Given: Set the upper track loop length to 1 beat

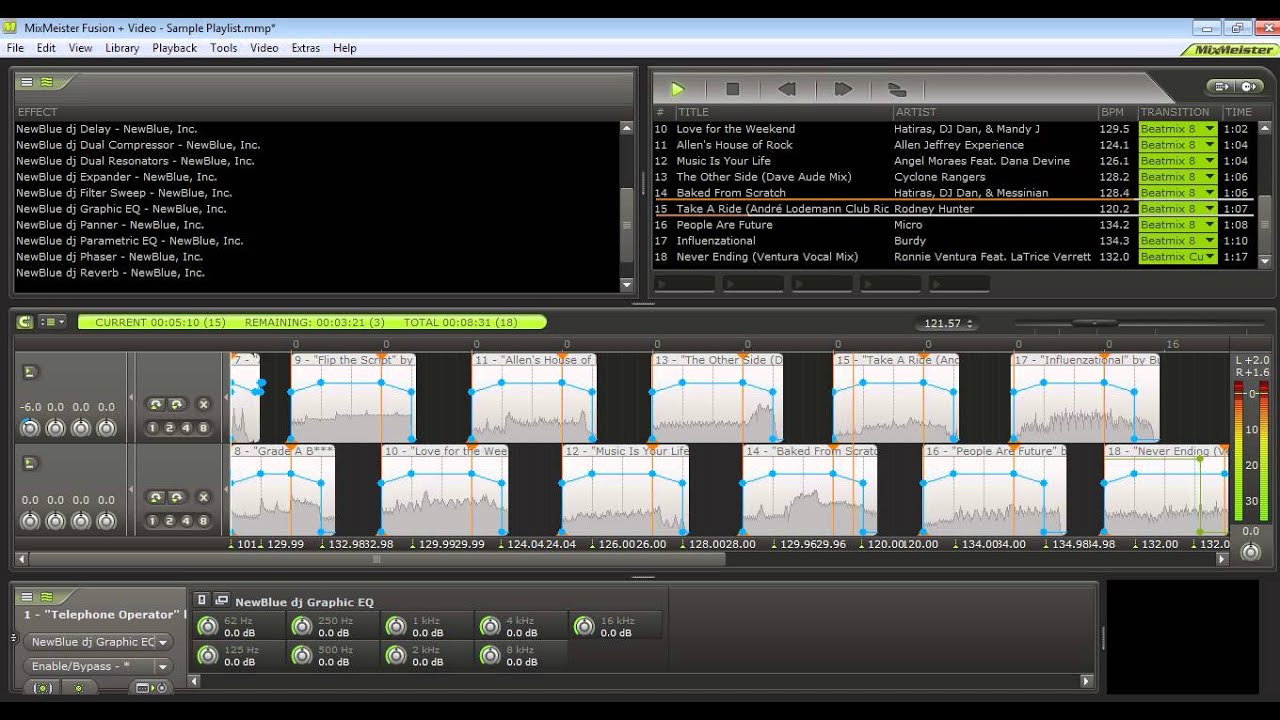Looking at the screenshot, I should click(153, 428).
